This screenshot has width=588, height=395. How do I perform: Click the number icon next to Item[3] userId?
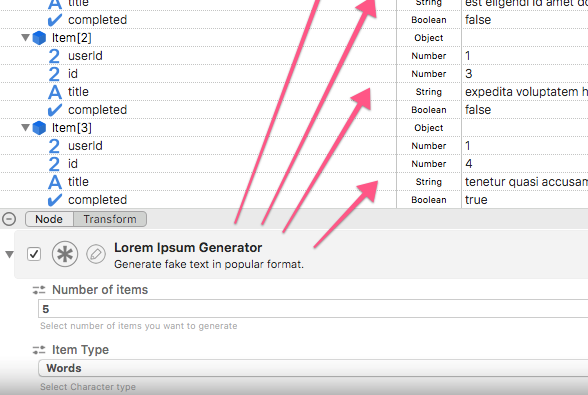click(54, 146)
